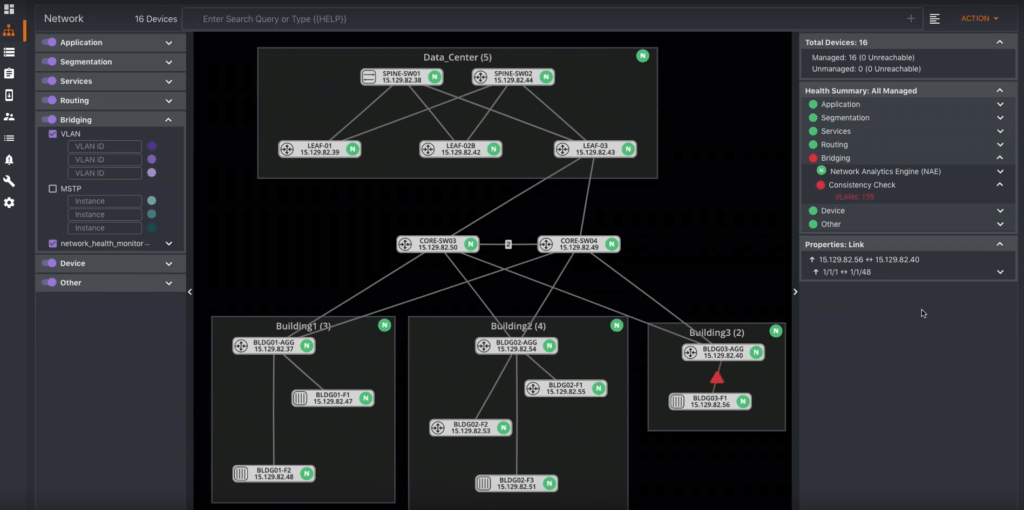This screenshot has height=510, width=1024.
Task: Toggle the Segmentation layer switch
Action: coord(49,62)
